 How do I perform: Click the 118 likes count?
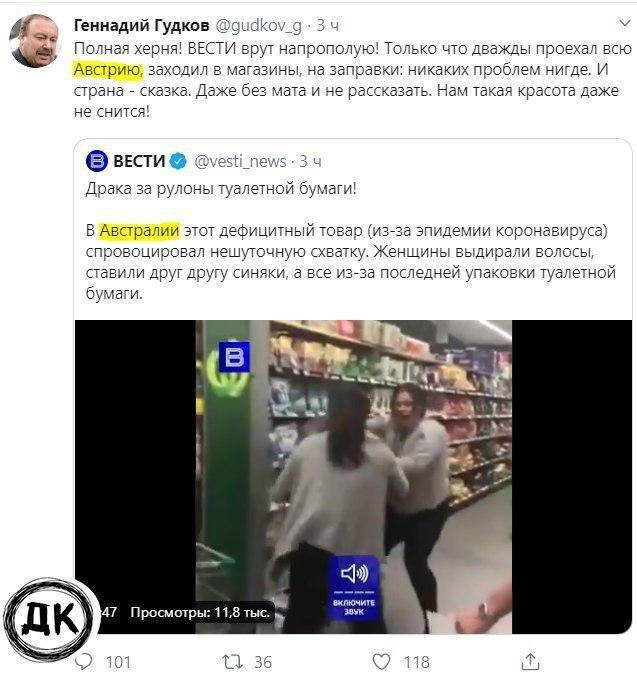[416, 662]
